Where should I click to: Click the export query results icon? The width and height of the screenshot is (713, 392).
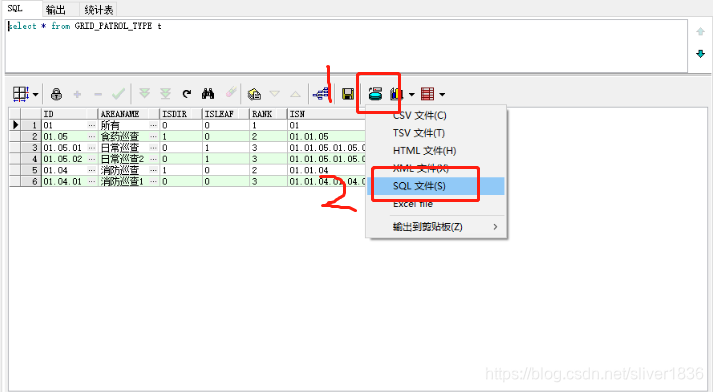375,94
